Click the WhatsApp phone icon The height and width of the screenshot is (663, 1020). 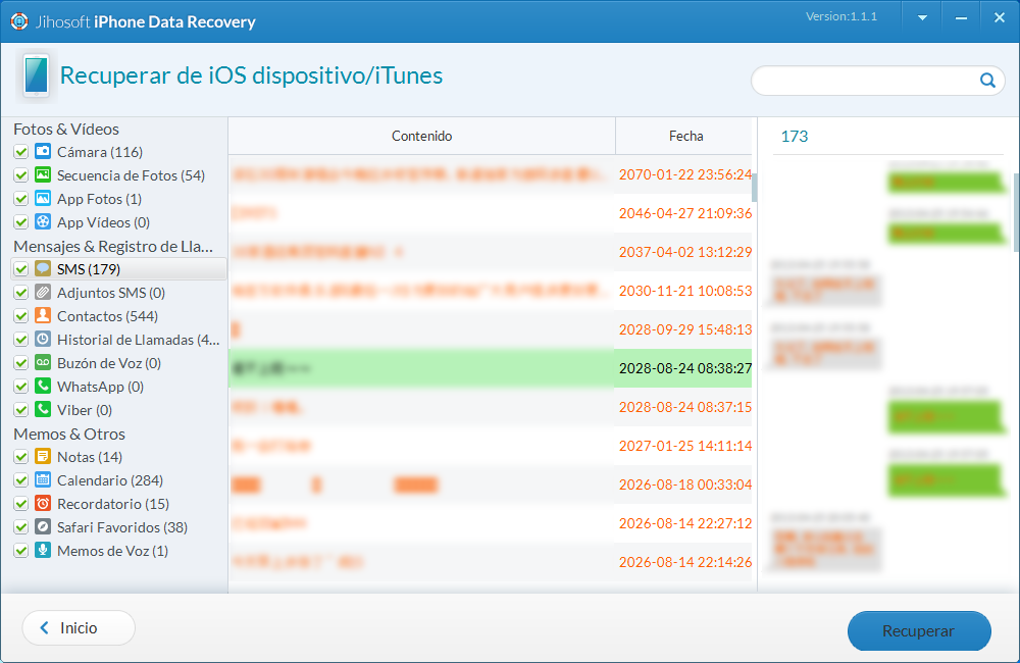(x=43, y=386)
